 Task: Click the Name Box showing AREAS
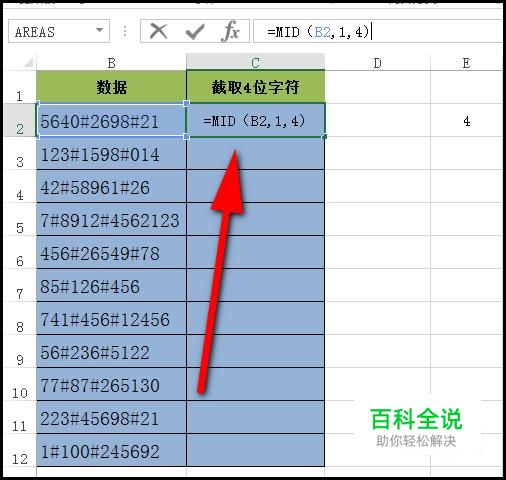coord(59,31)
